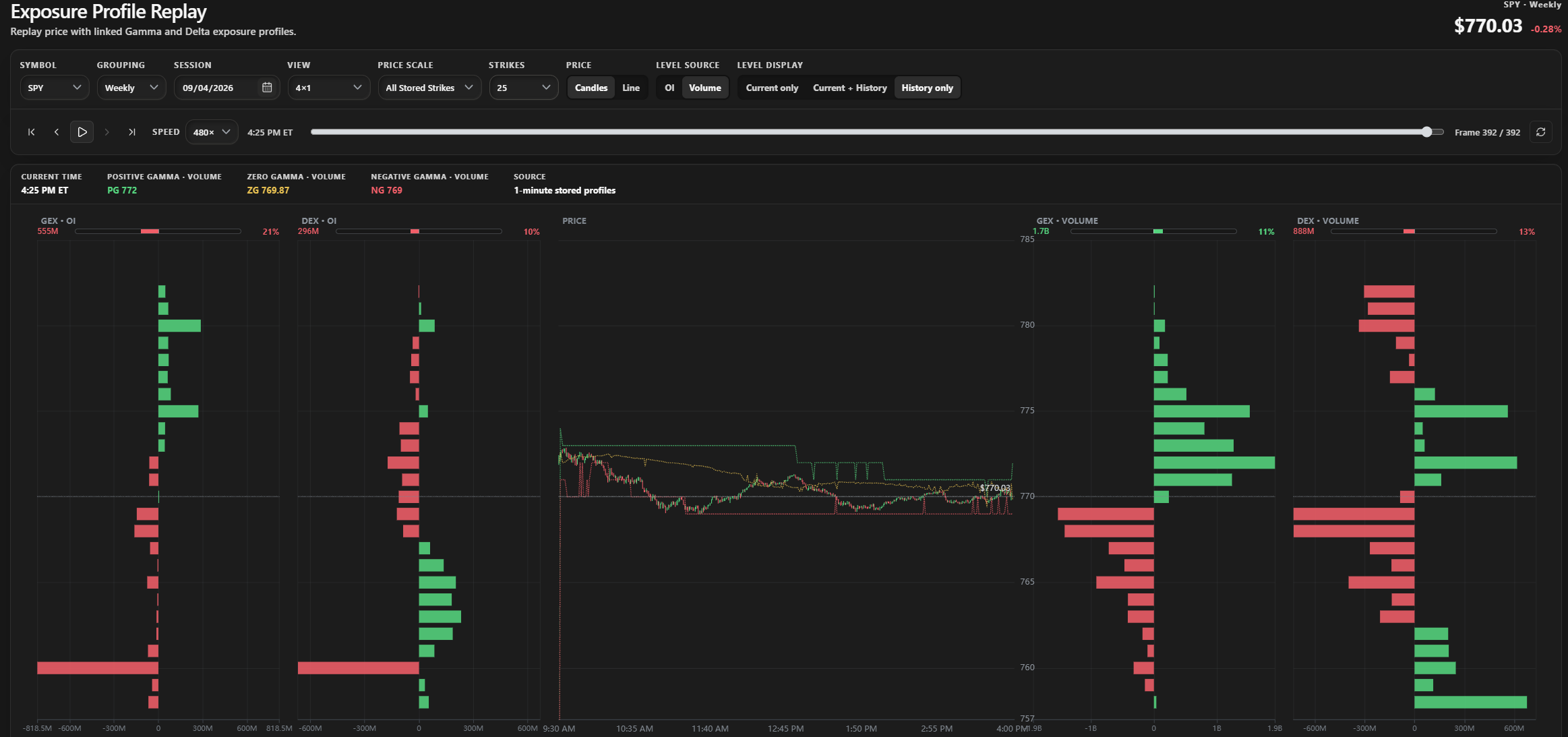
Task: Click the session date field 09/04/2026
Action: [x=227, y=88]
